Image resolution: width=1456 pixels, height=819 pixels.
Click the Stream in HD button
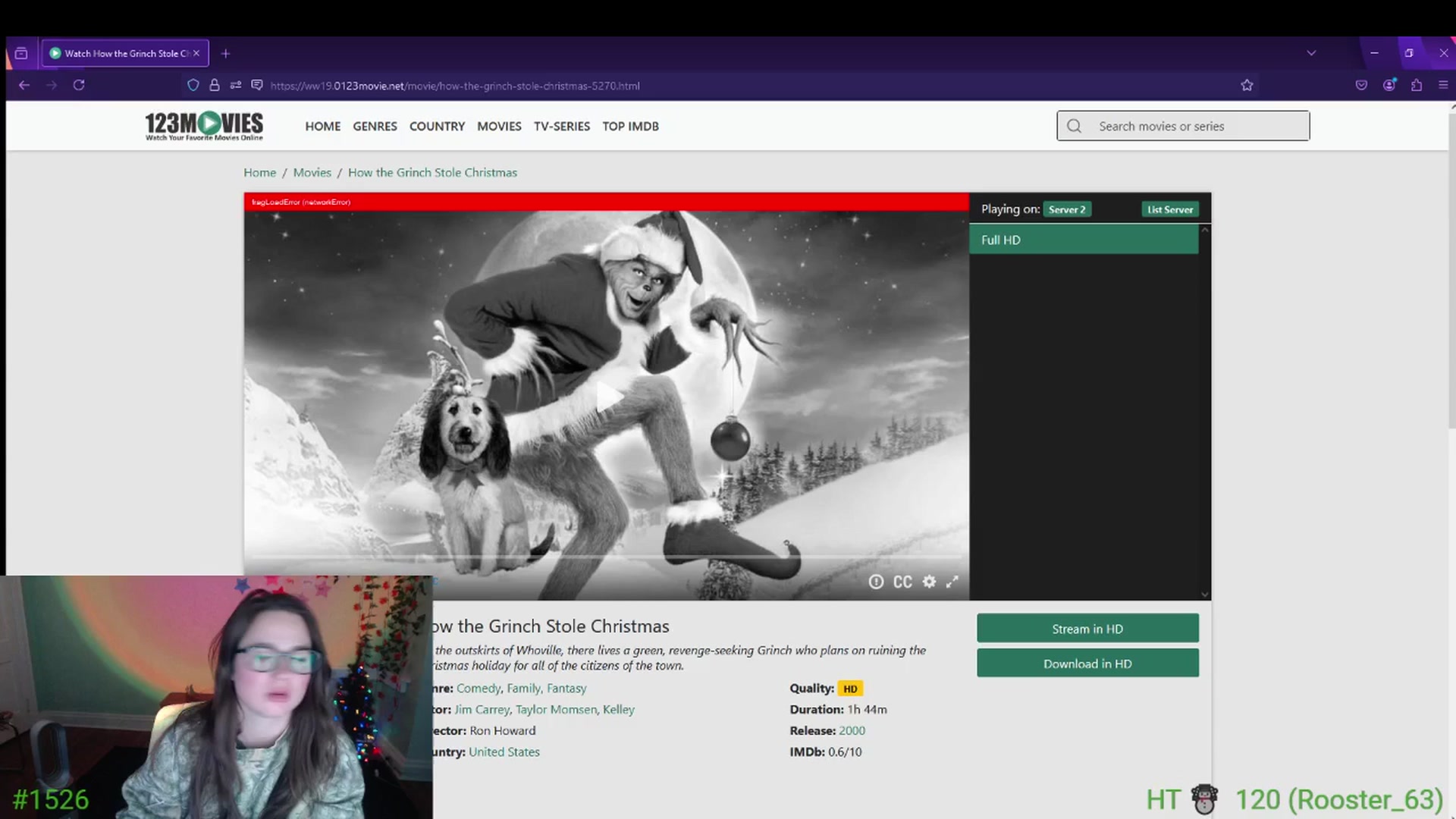tap(1087, 629)
